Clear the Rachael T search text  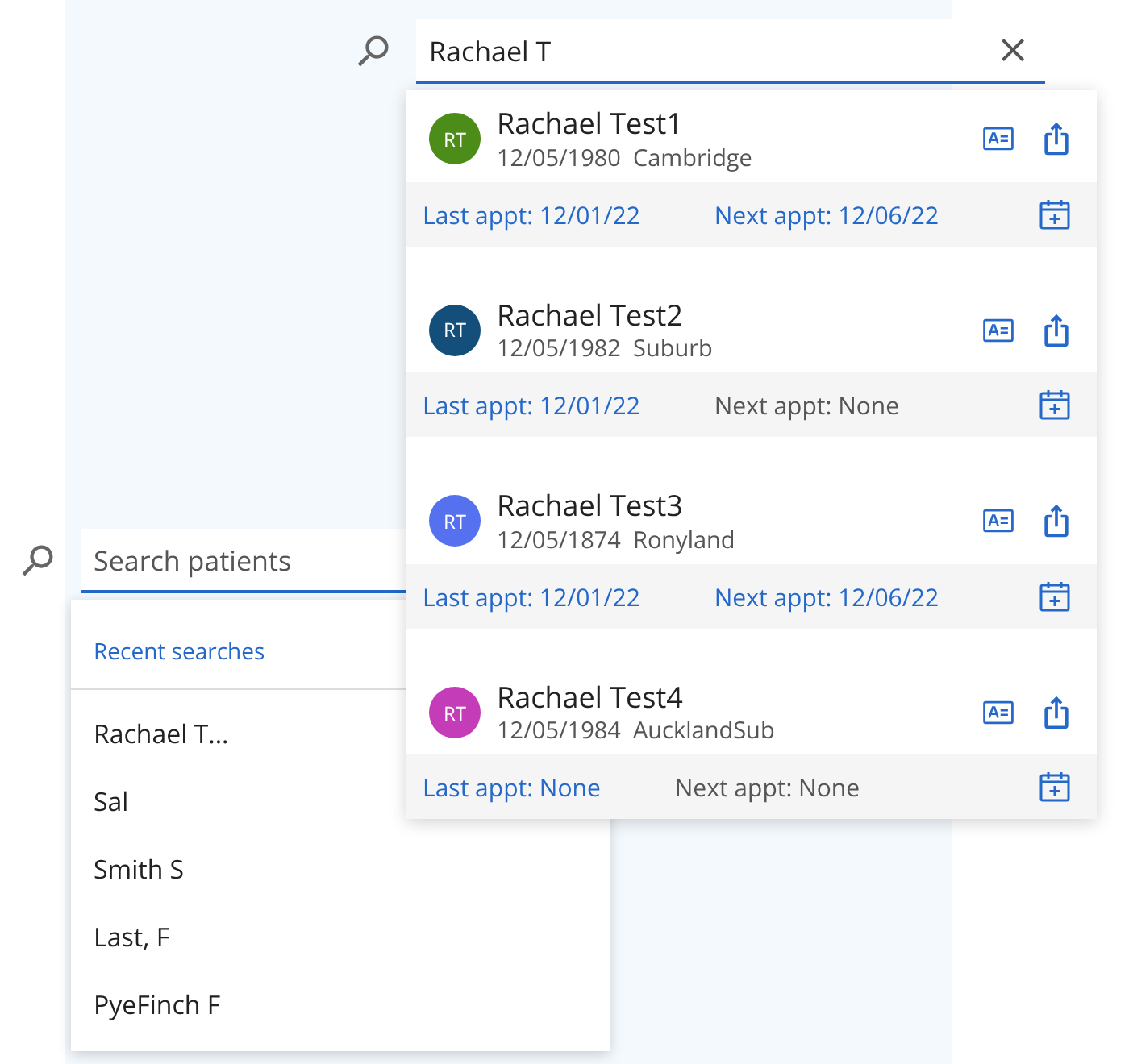pos(1013,50)
